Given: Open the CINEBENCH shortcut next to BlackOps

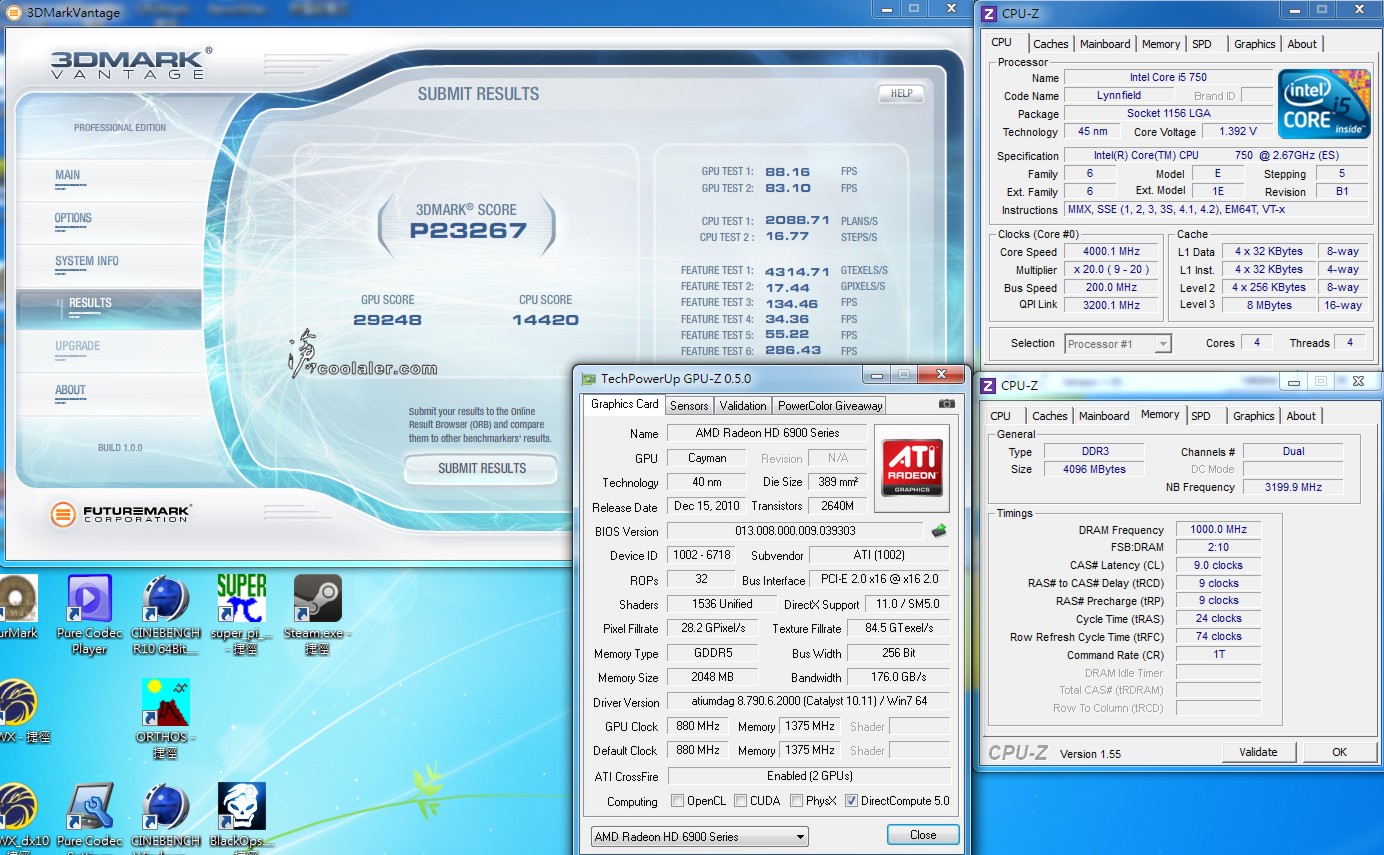Looking at the screenshot, I should [165, 816].
